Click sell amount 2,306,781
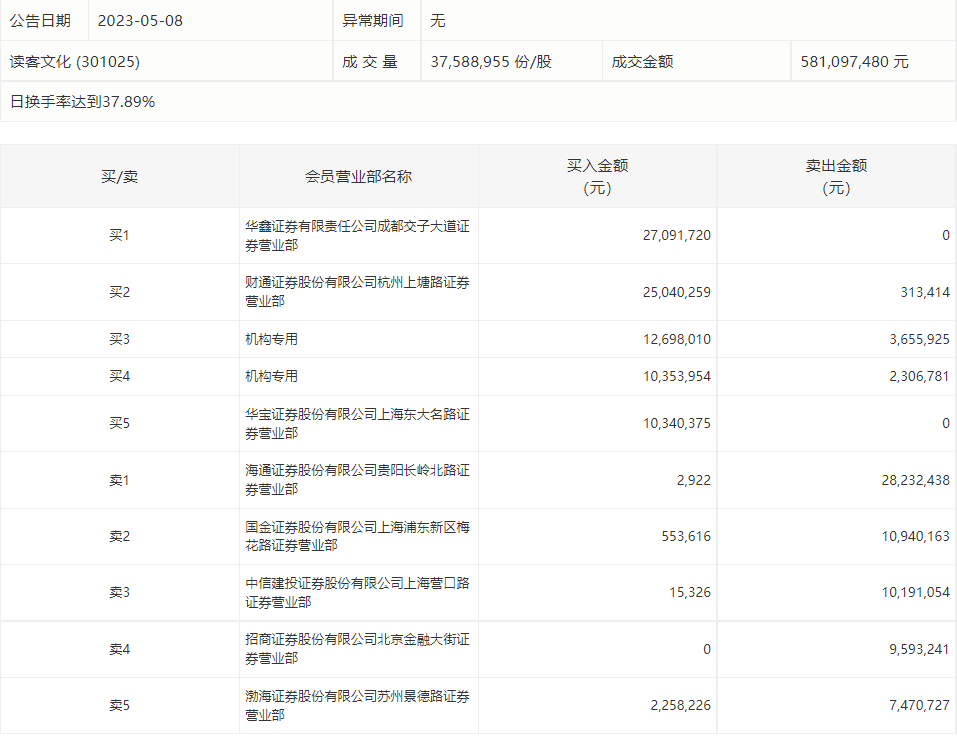The width and height of the screenshot is (957, 738). pyautogui.click(x=919, y=377)
